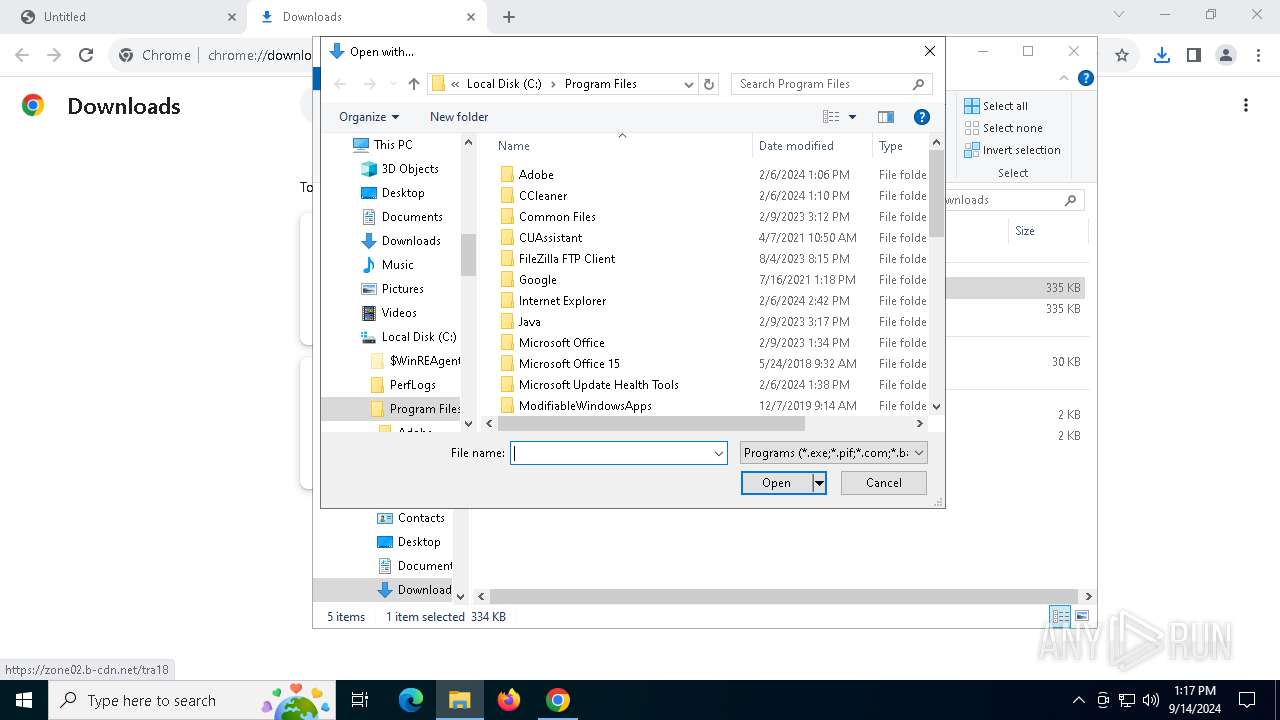This screenshot has height=720, width=1280.
Task: Click the Refresh button next to address bar
Action: pos(709,84)
